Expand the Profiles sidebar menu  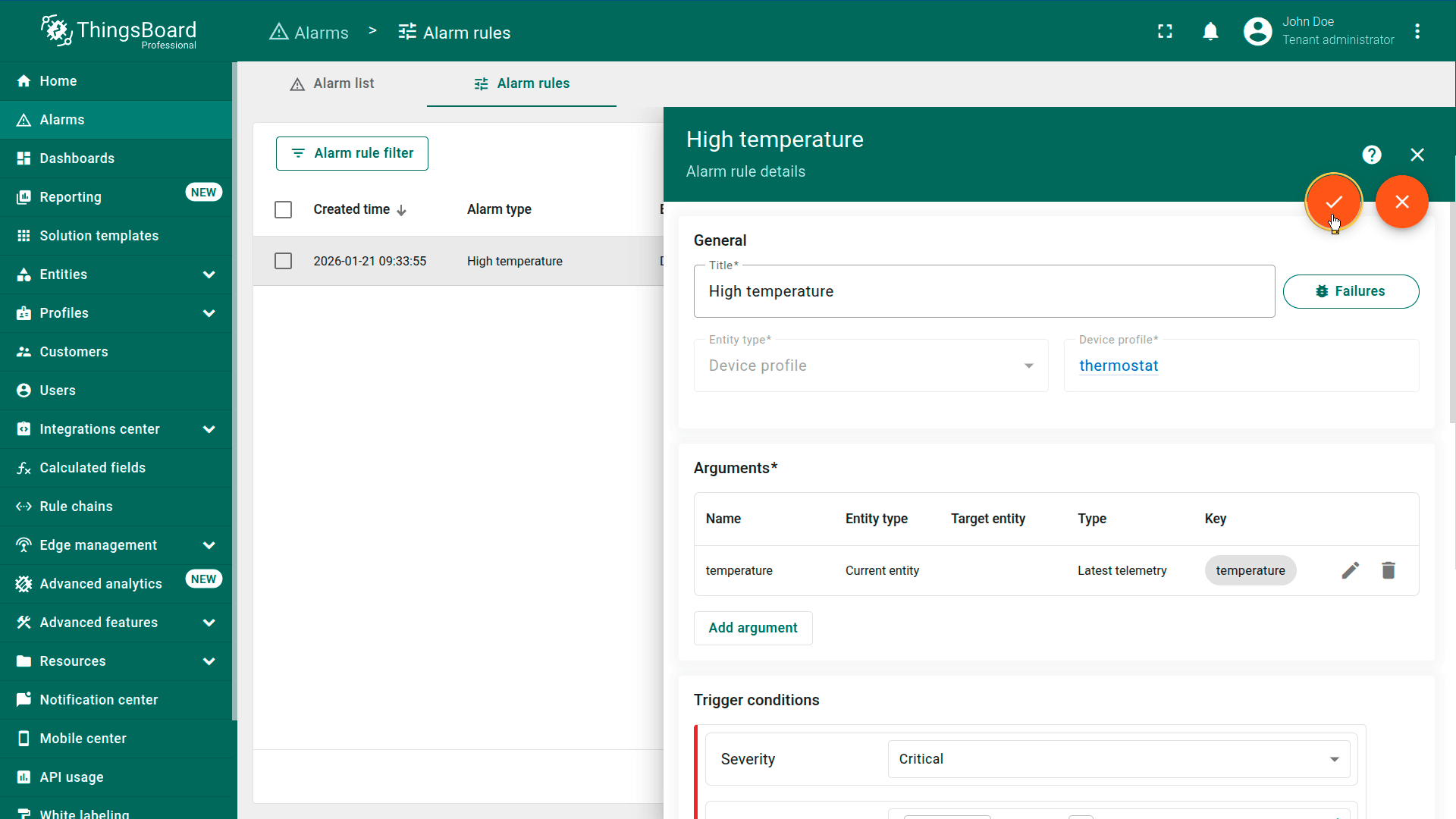click(209, 313)
